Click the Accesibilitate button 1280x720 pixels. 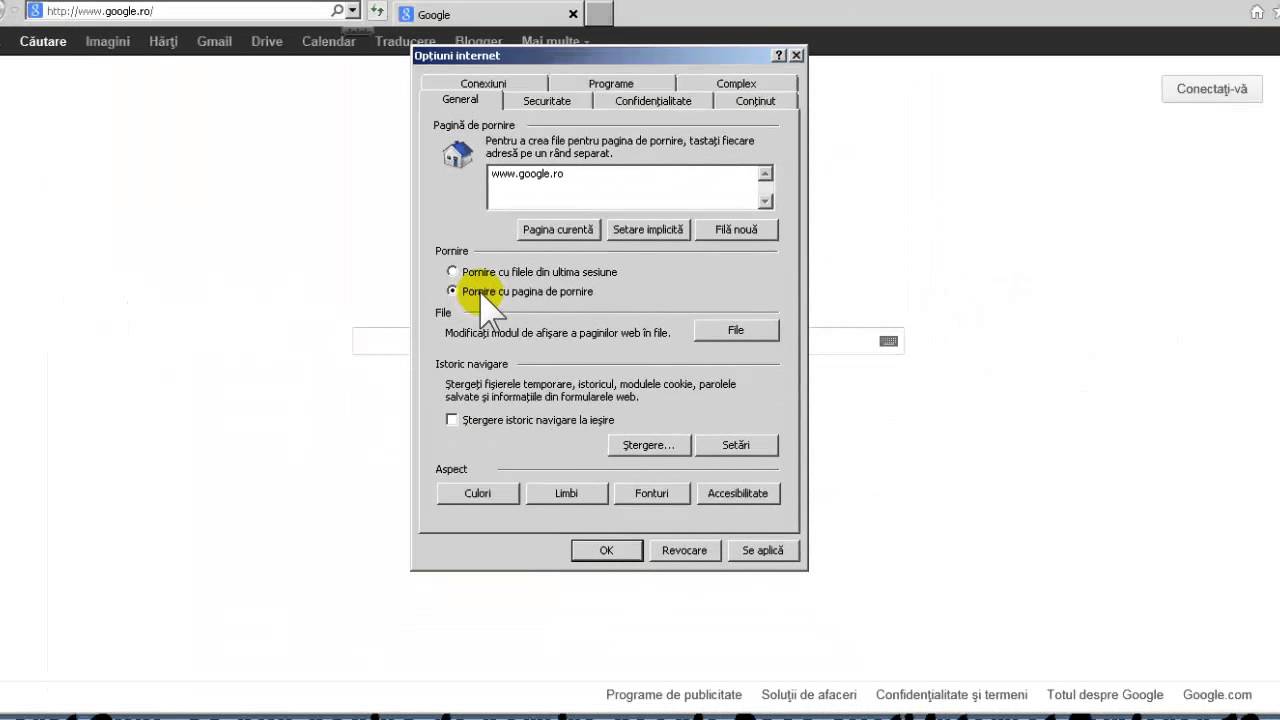coord(738,493)
